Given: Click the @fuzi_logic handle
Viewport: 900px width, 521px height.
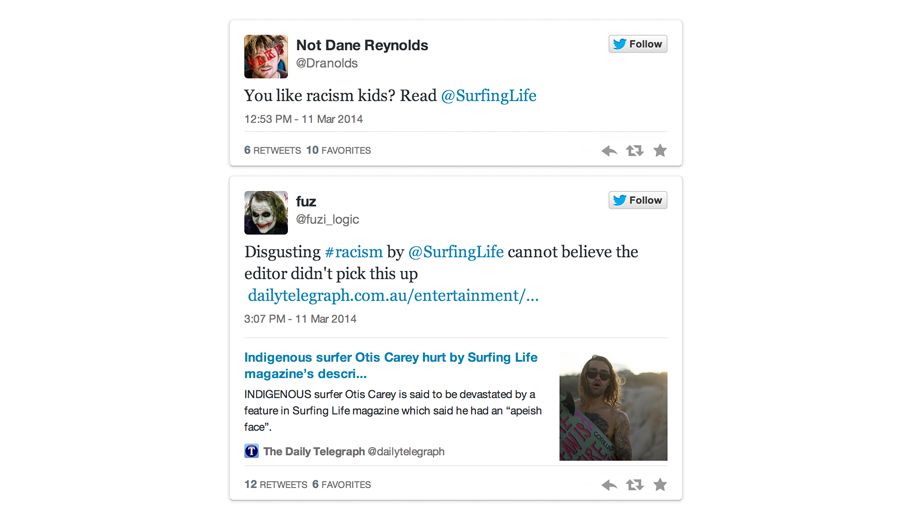Looking at the screenshot, I should (327, 219).
